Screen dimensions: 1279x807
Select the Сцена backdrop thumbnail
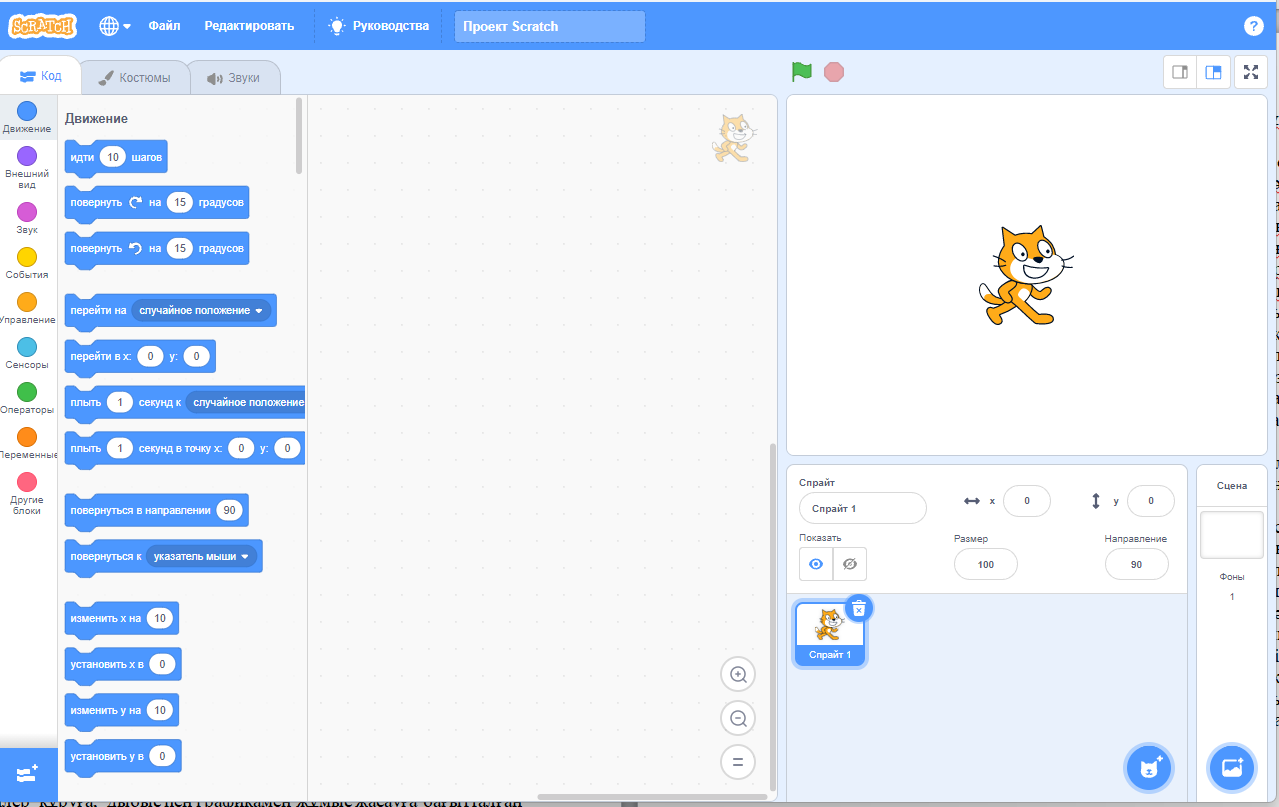1231,535
